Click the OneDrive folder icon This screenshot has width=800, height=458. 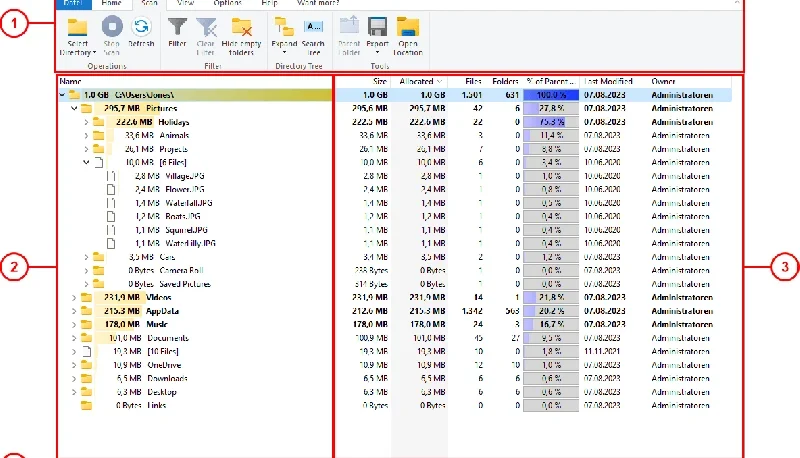[86, 365]
